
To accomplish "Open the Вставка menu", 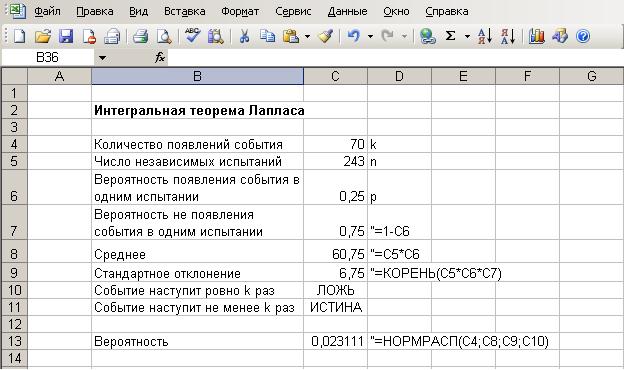I will tap(185, 11).
